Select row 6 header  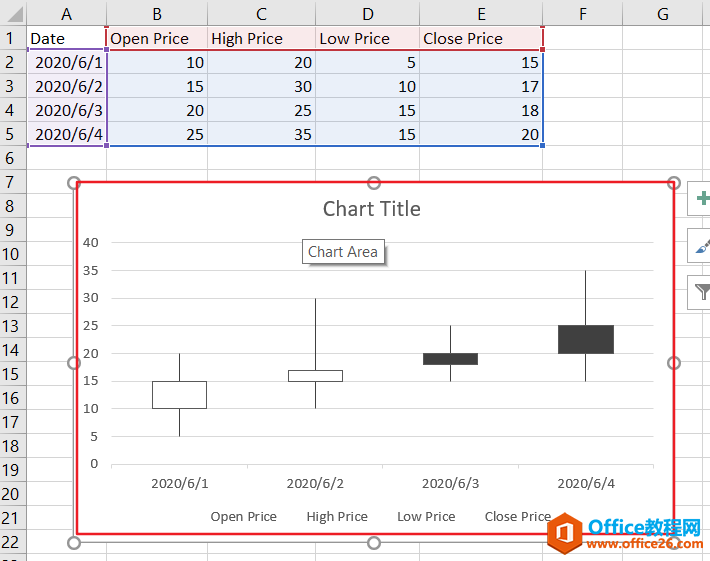(x=13, y=158)
